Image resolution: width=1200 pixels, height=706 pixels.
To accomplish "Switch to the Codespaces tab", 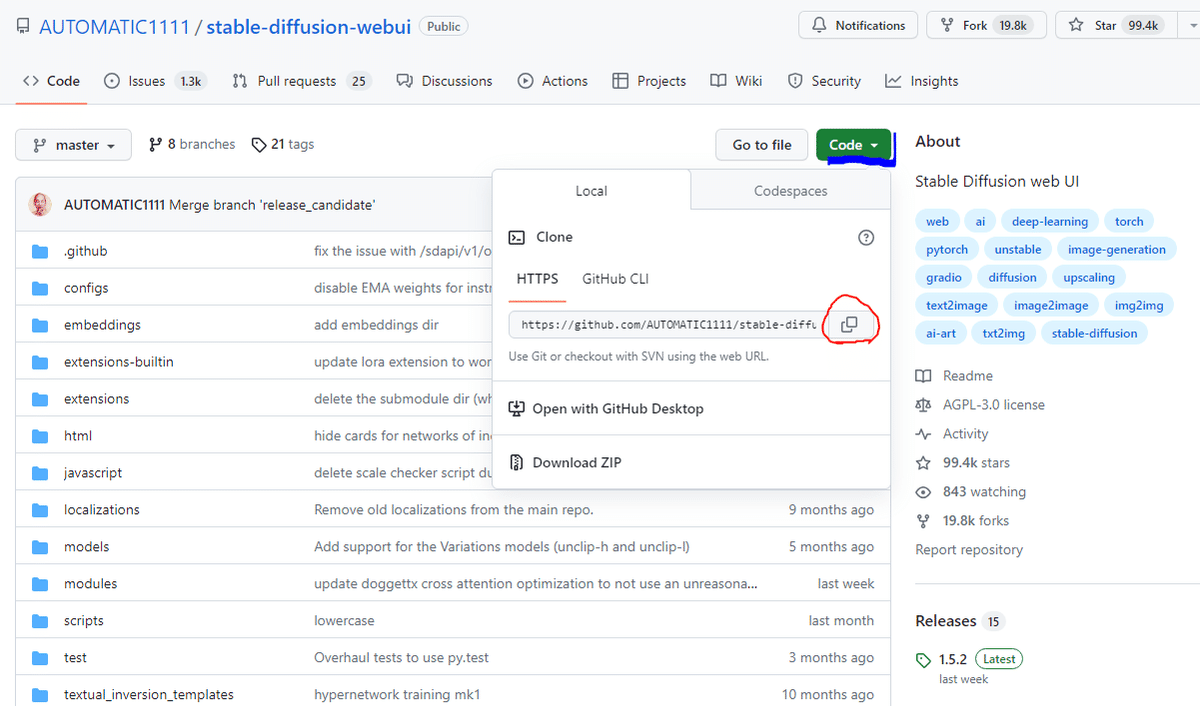I will [x=790, y=191].
